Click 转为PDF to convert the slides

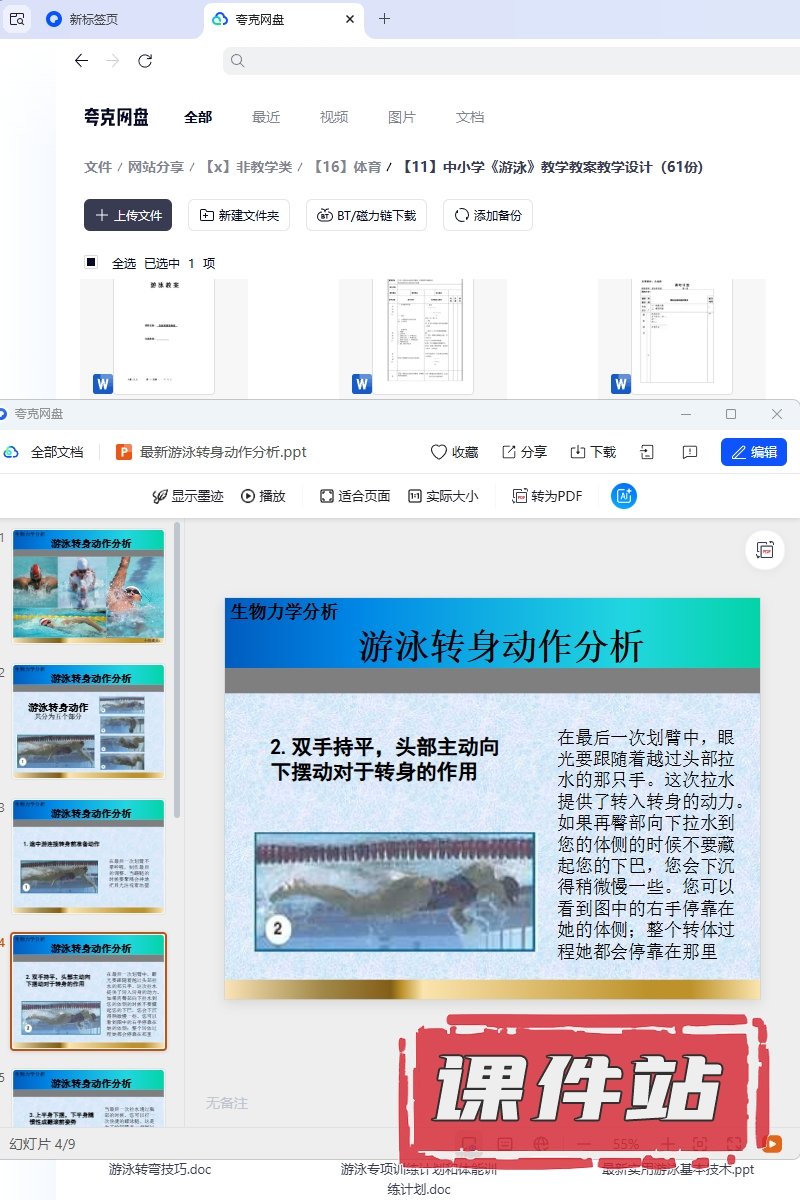(x=546, y=496)
